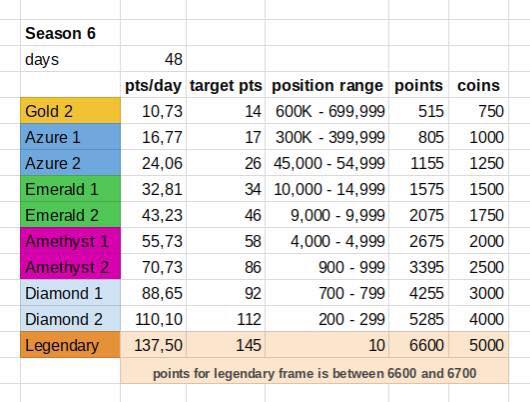Click the Amethyst 1 magenta cell
Screen dimensions: 530x402
tap(70, 241)
